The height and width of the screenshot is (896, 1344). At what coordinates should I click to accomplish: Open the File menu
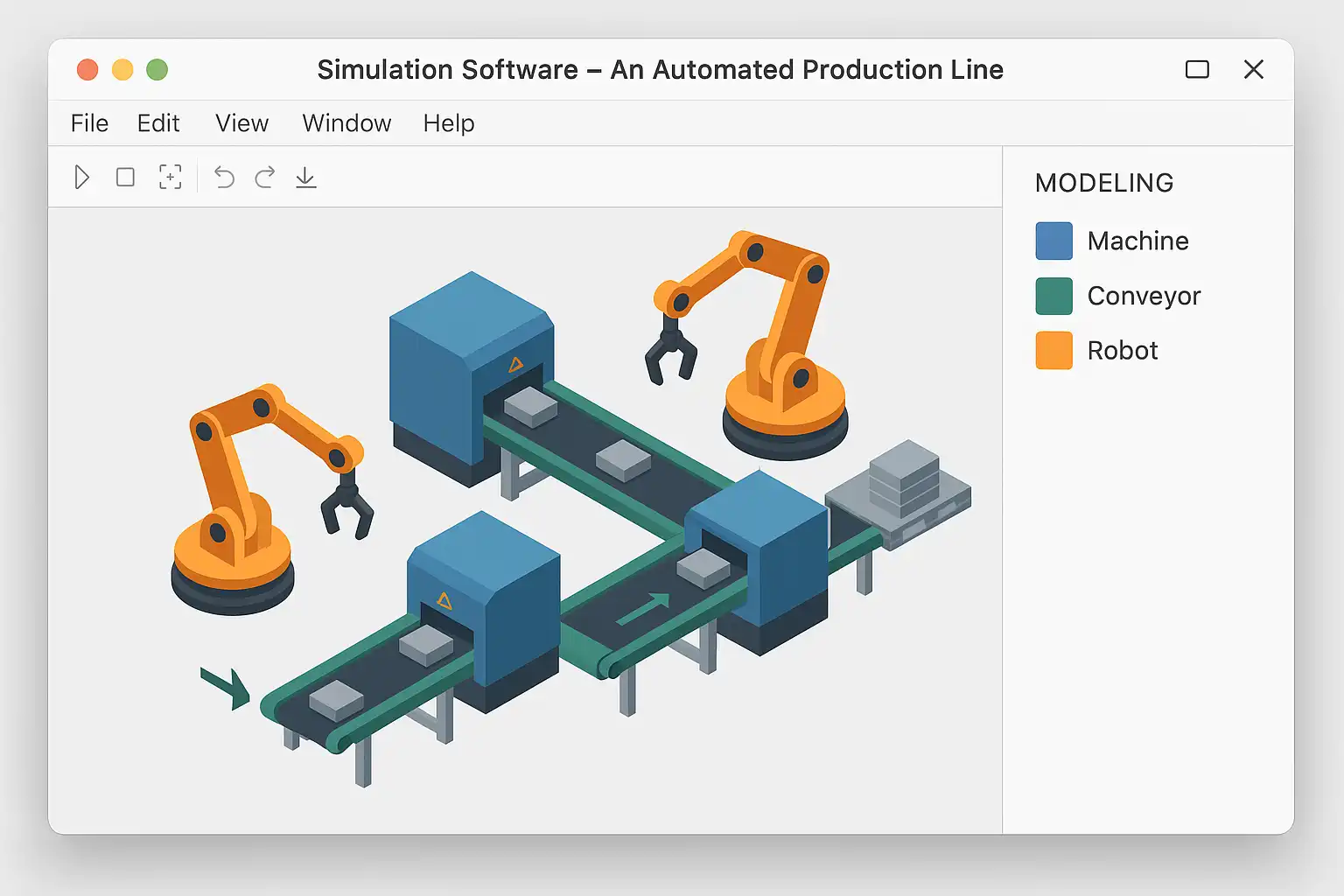coord(89,123)
